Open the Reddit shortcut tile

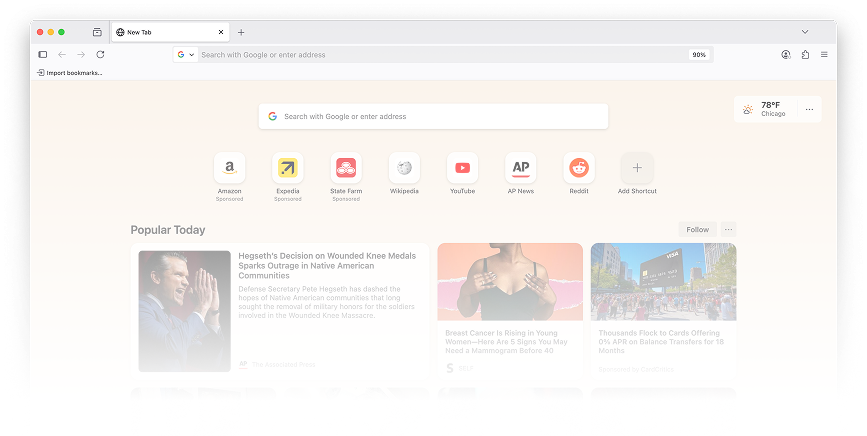click(x=579, y=168)
